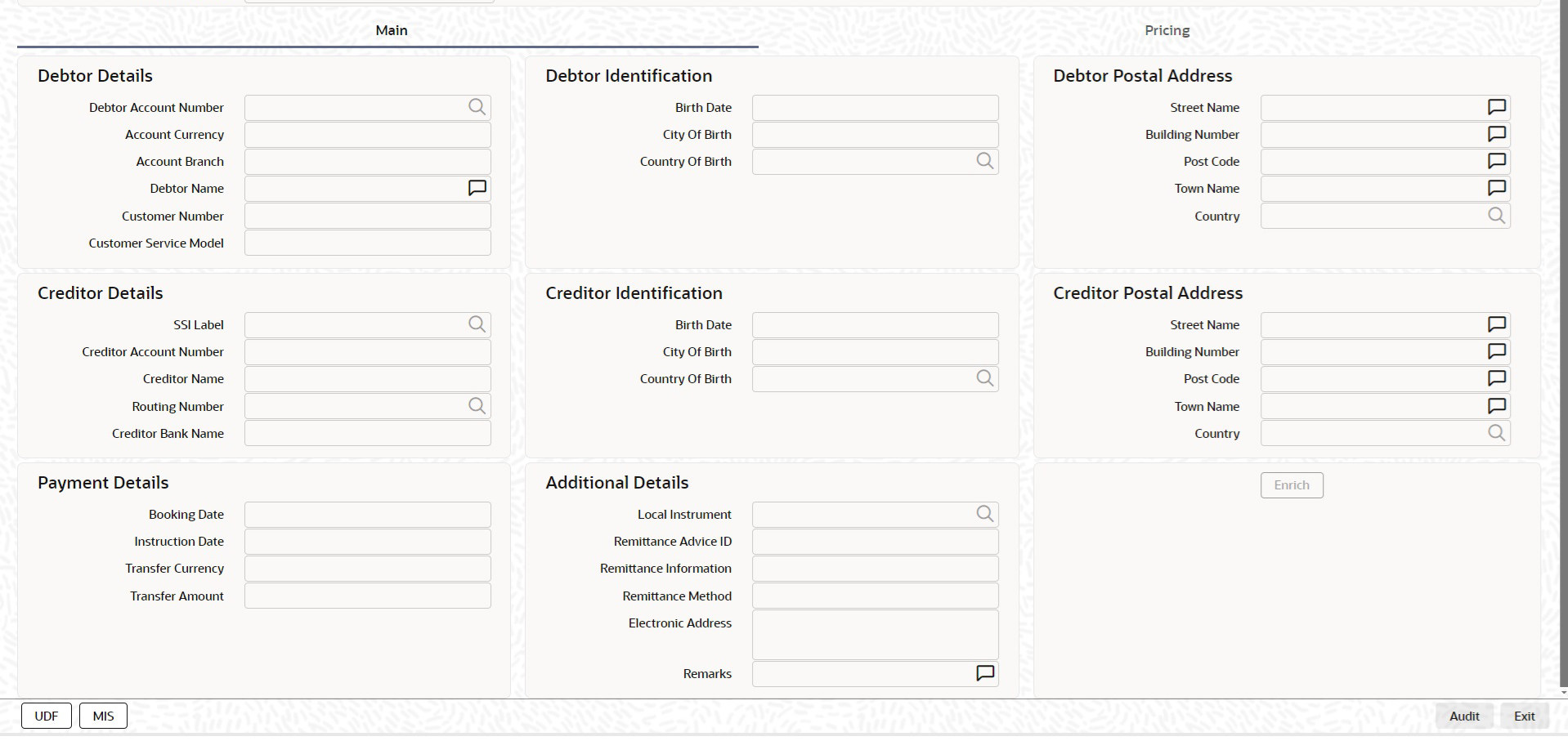The image size is (1568, 741).
Task: Expand Remarks comment editor icon
Action: pos(985,673)
